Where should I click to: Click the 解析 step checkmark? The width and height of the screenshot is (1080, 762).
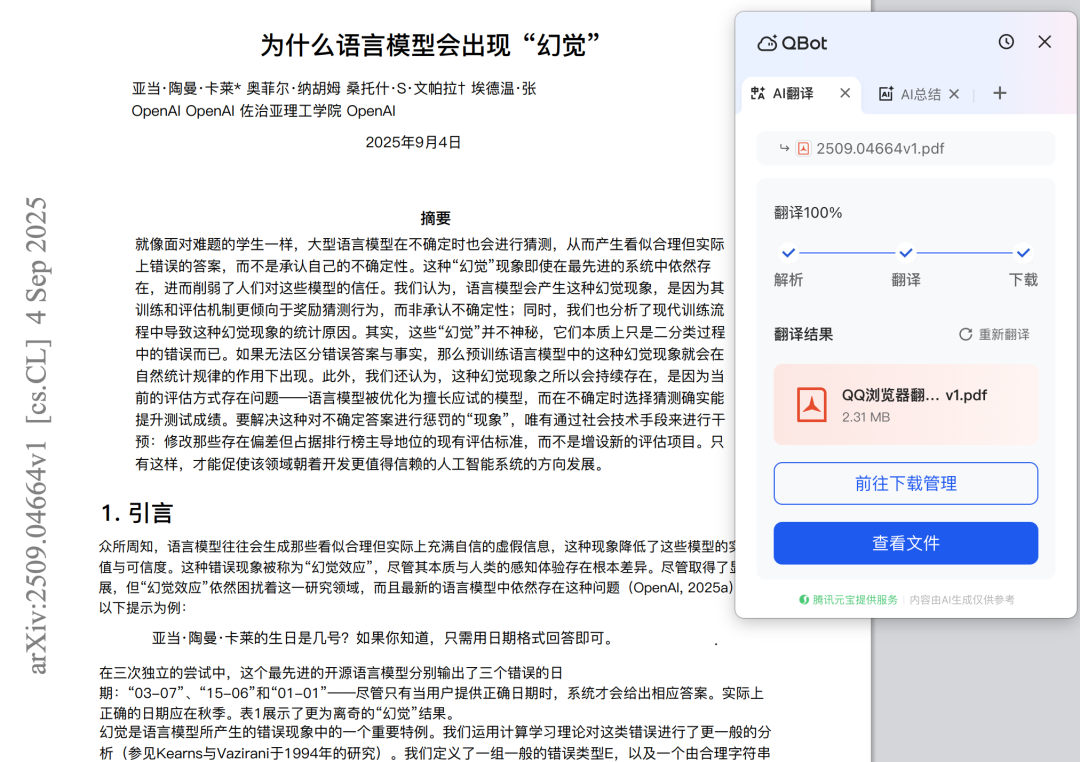point(788,253)
